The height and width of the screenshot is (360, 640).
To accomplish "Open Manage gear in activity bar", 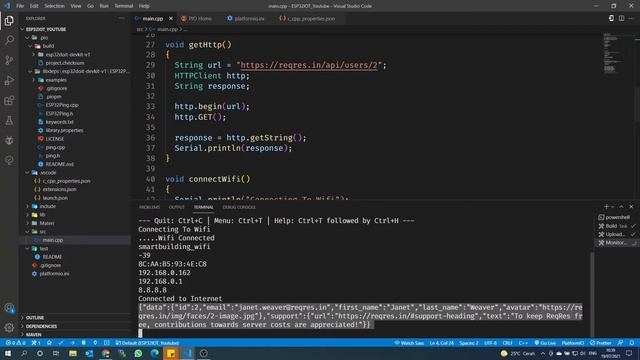I will pyautogui.click(x=9, y=327).
